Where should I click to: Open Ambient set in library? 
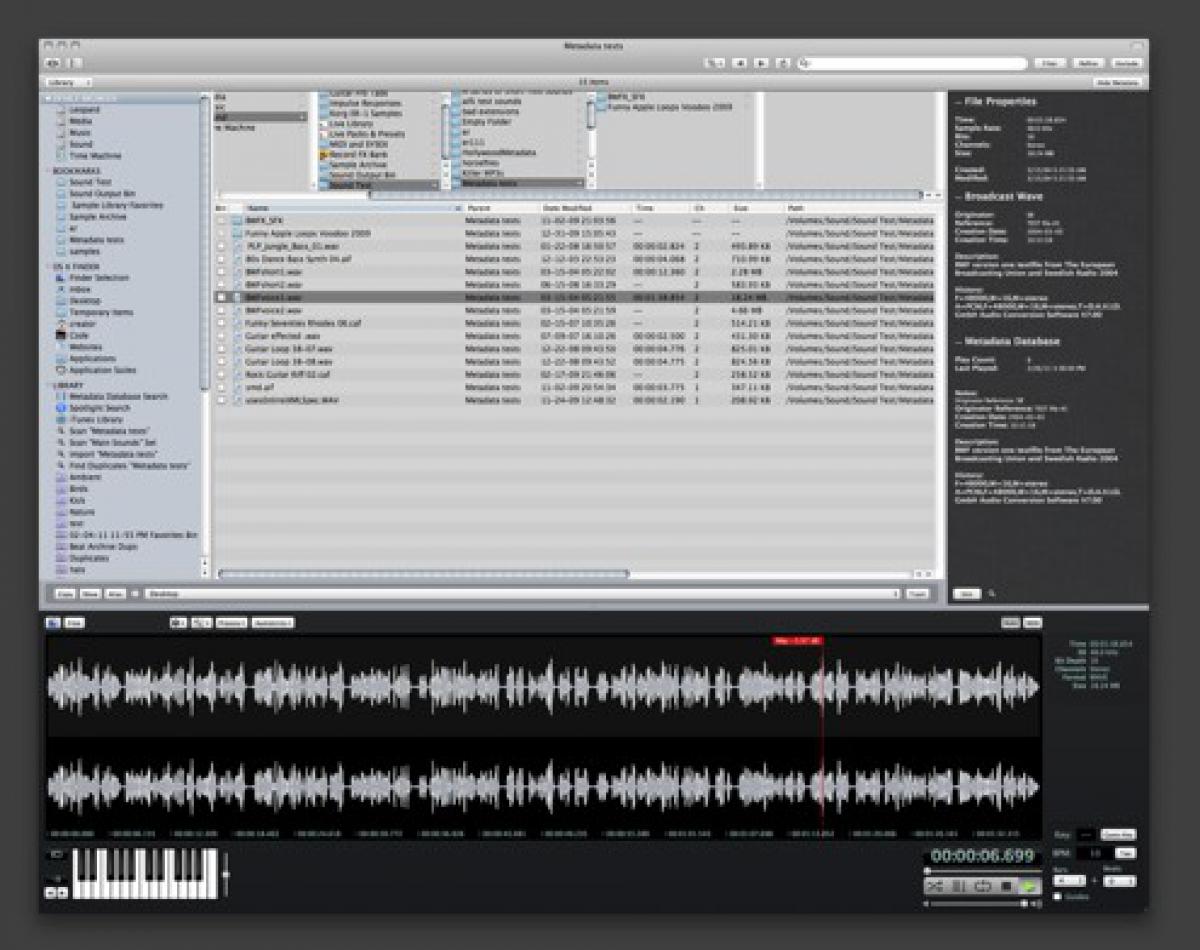coord(84,477)
